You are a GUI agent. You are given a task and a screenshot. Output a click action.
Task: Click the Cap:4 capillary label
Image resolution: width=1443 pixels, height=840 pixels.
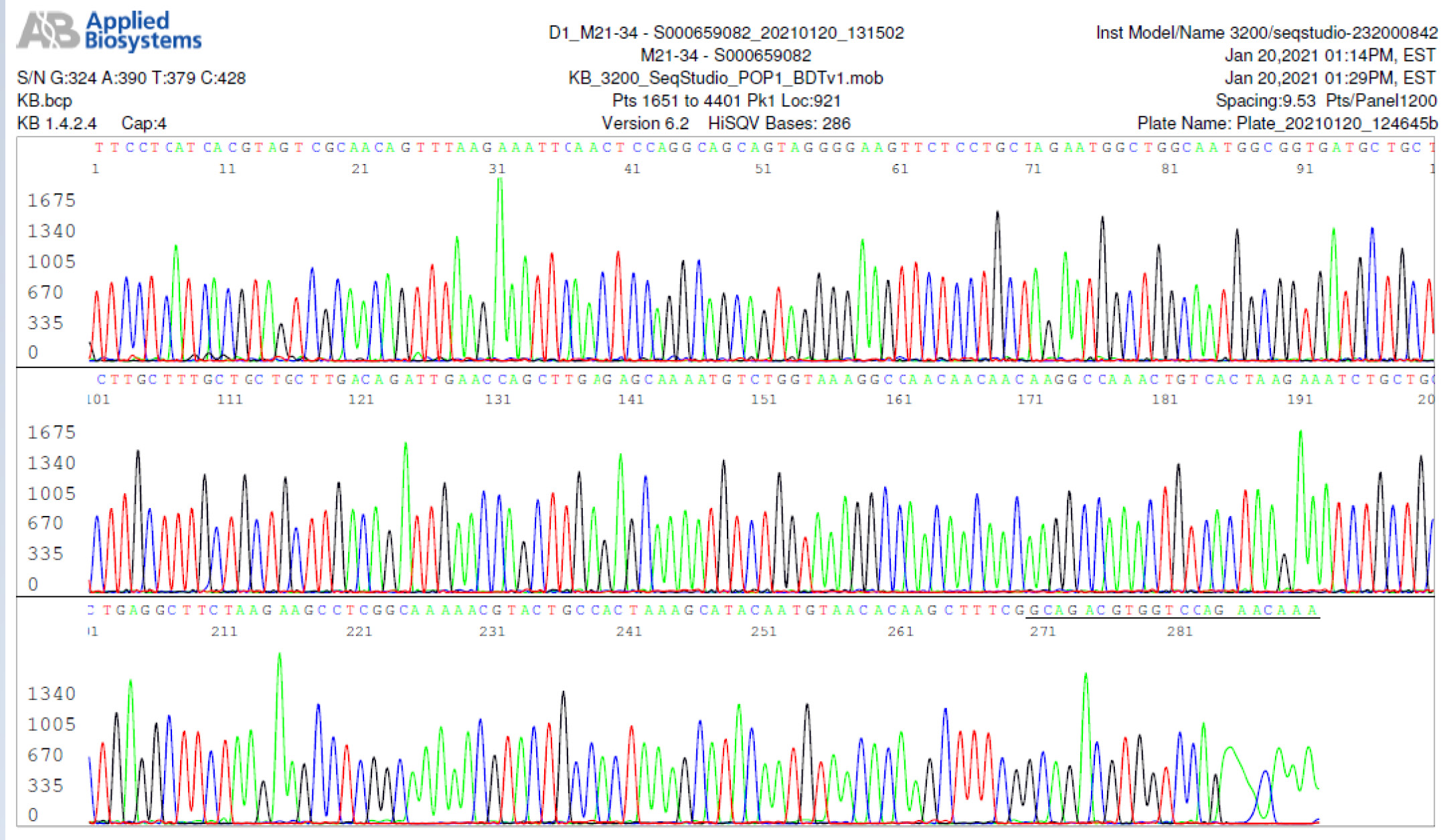point(143,124)
